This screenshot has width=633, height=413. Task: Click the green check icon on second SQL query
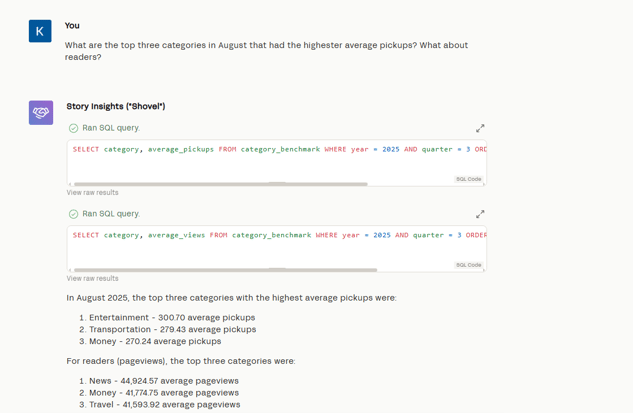[x=73, y=214]
